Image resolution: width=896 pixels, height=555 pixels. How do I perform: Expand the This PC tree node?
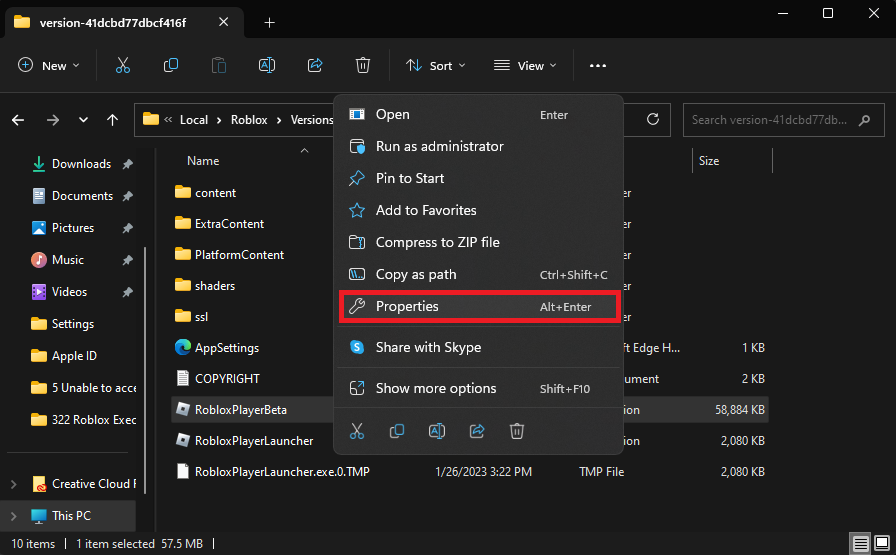[13, 516]
